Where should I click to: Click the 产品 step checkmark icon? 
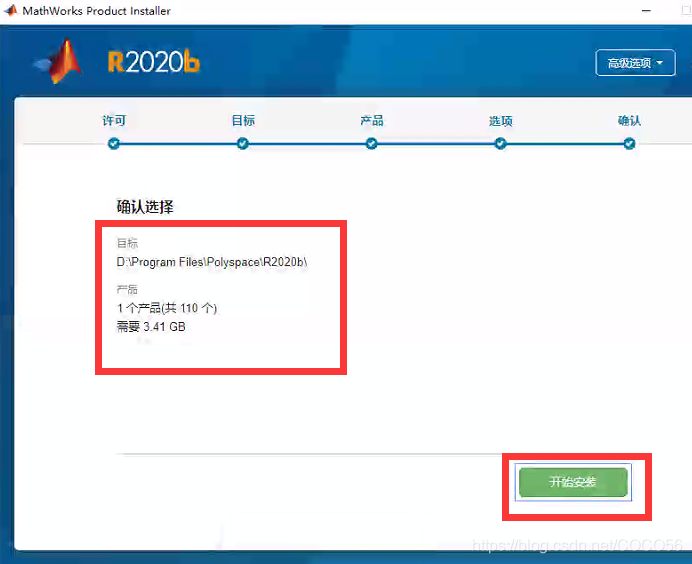click(372, 143)
